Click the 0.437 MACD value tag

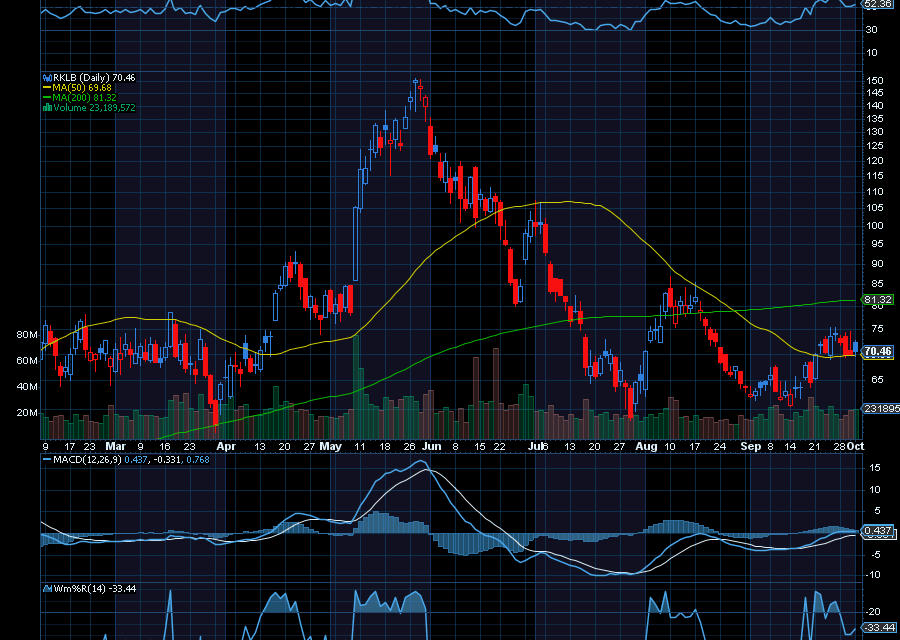coord(878,530)
